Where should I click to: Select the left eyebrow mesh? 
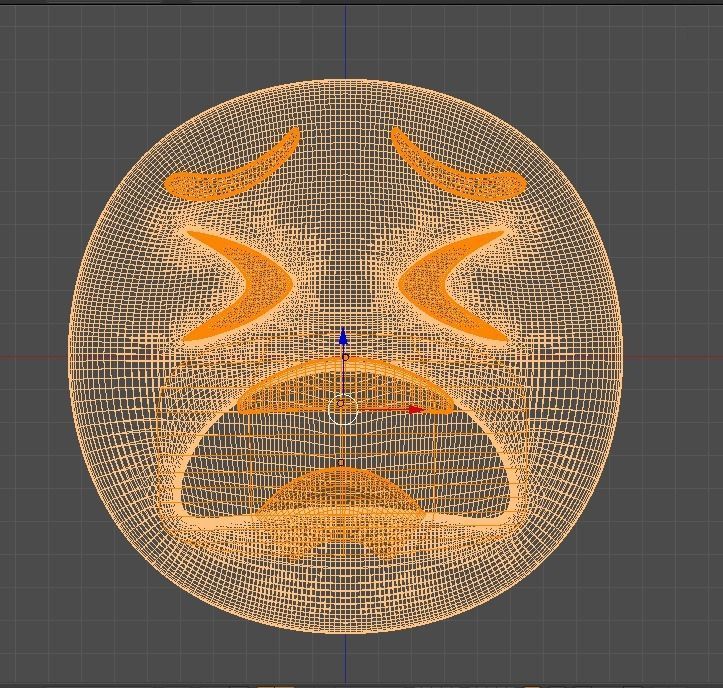[x=232, y=166]
